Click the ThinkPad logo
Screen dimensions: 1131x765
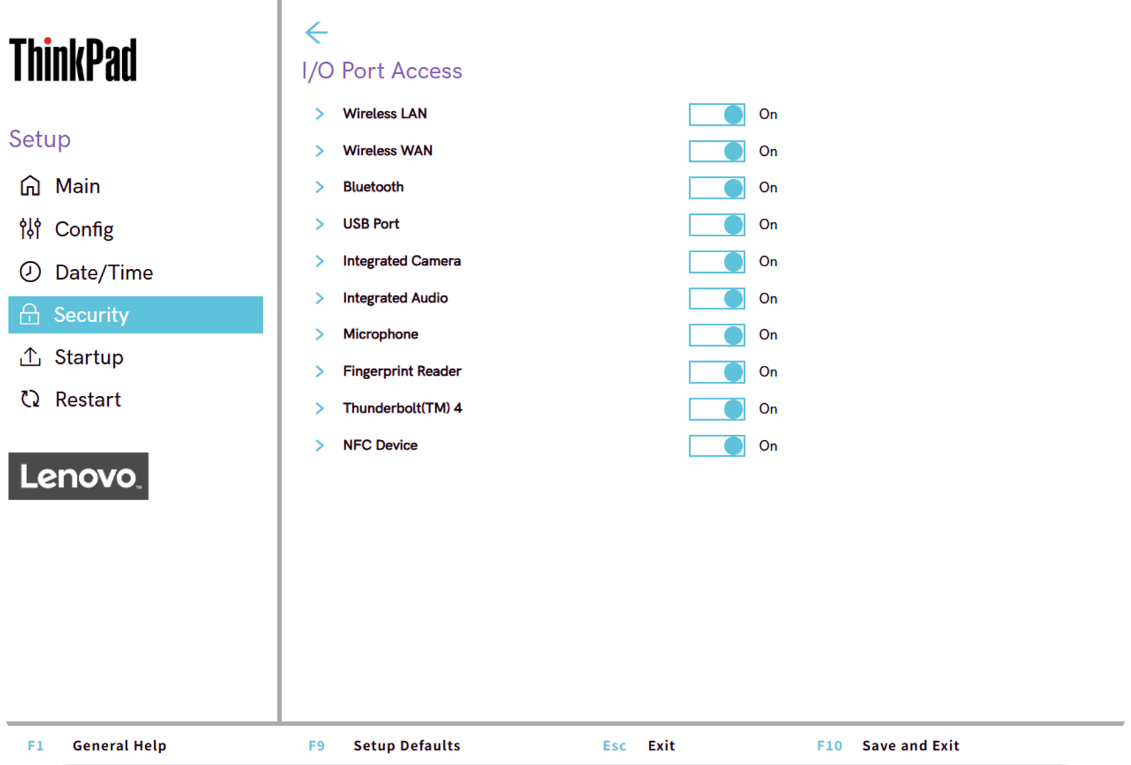click(73, 60)
